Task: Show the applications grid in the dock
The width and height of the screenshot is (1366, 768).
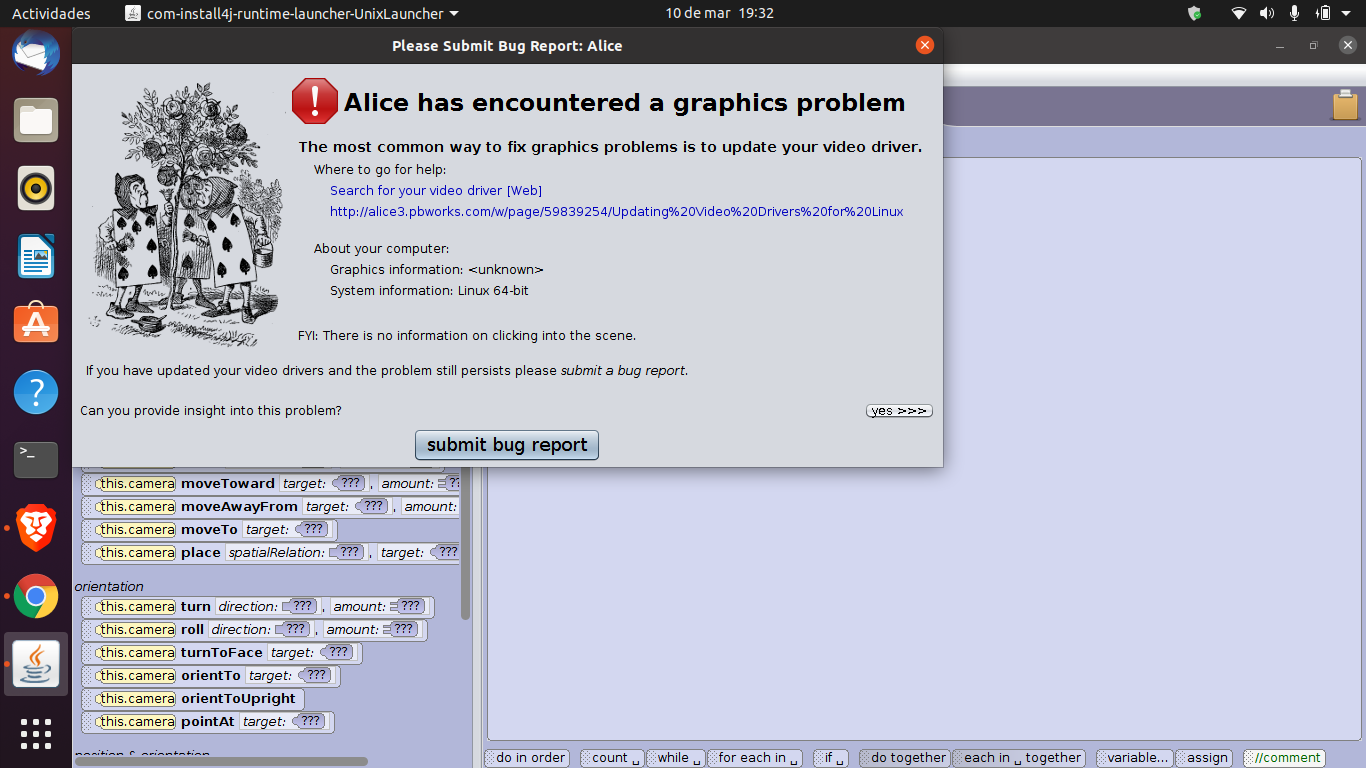Action: coord(36,733)
